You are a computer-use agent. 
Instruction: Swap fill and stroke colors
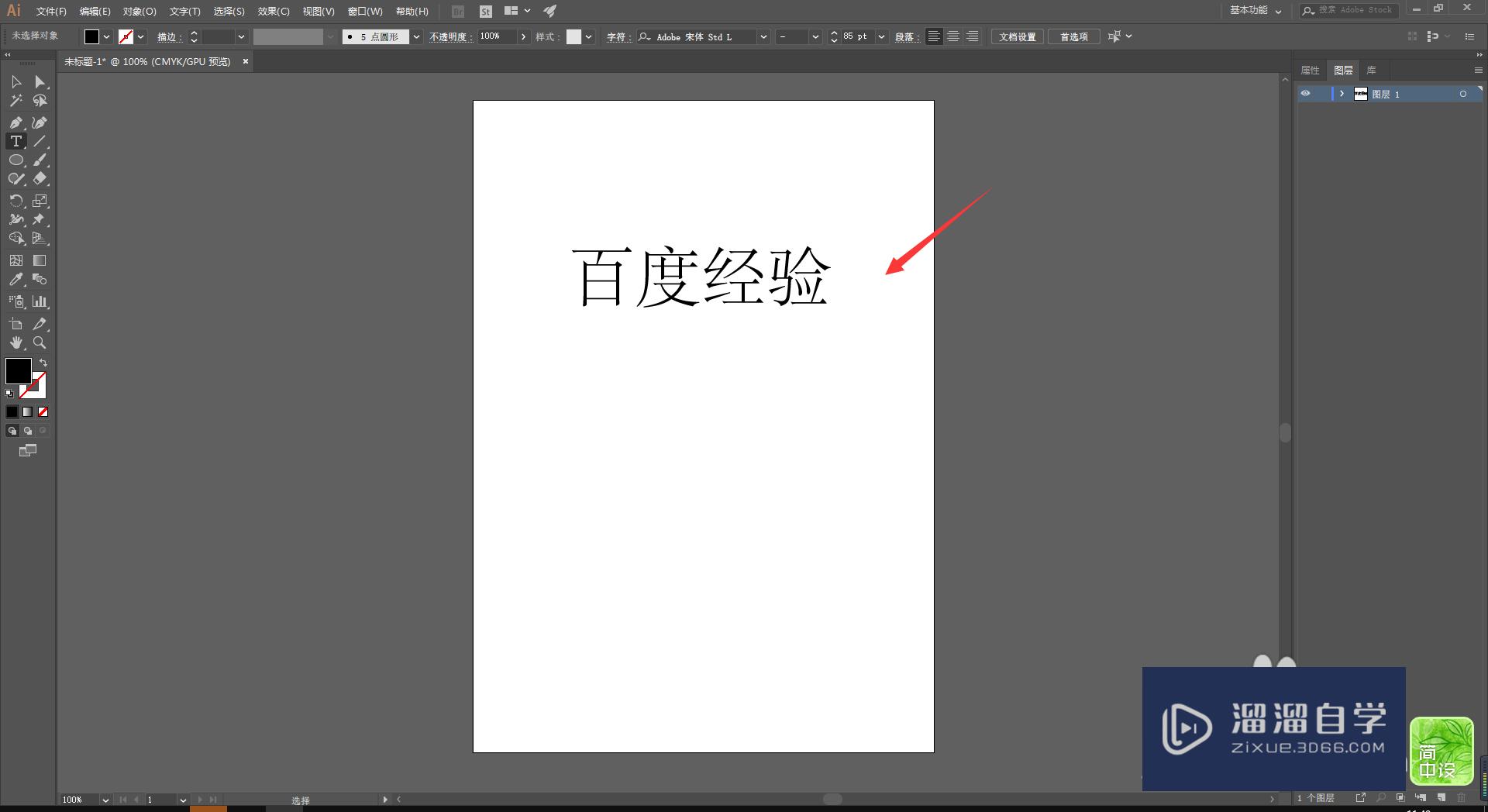[x=43, y=362]
